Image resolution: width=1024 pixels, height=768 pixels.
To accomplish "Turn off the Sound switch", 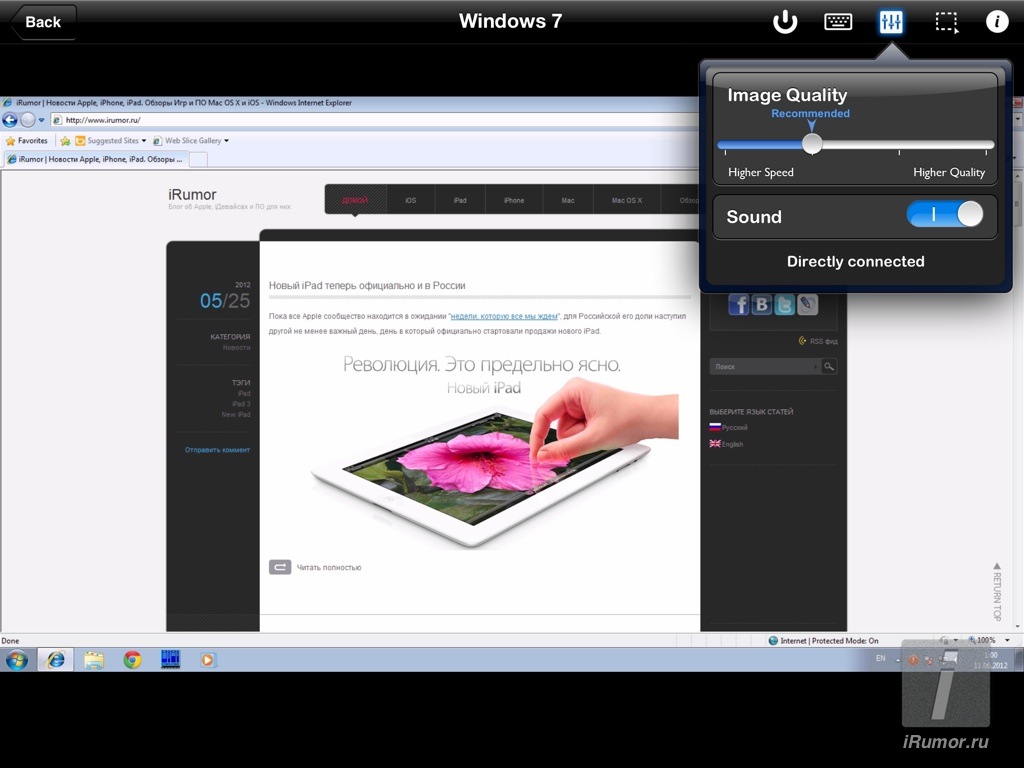I will (x=945, y=214).
